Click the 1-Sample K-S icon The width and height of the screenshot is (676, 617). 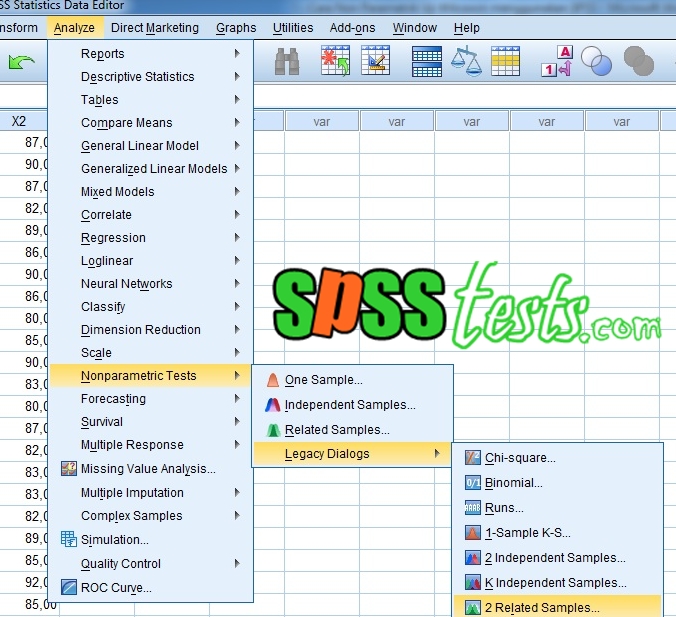click(473, 532)
